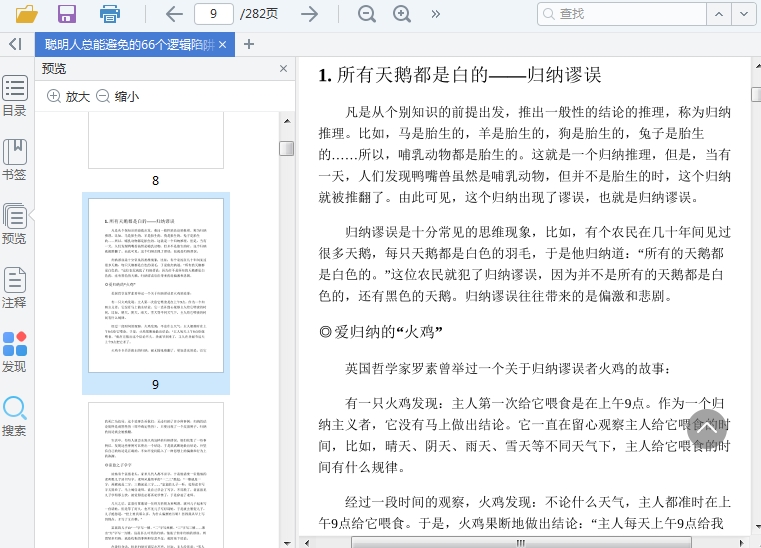761x548 pixels.
Task: Click the open file folder icon
Action: pyautogui.click(x=27, y=14)
